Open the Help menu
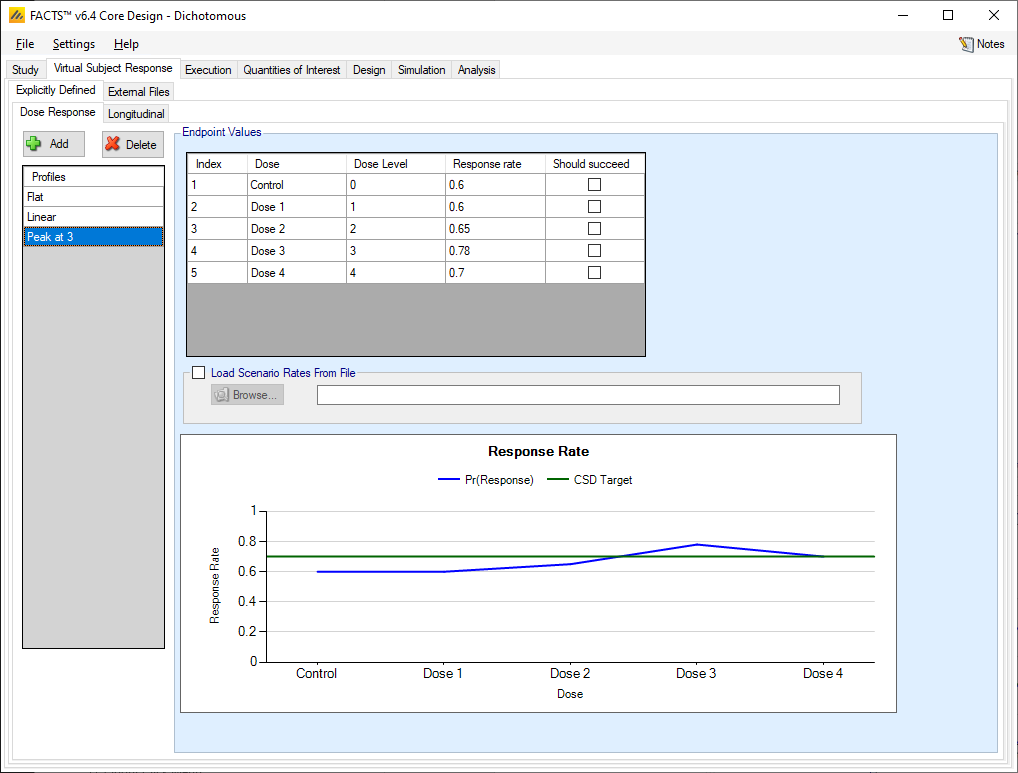 coord(126,44)
